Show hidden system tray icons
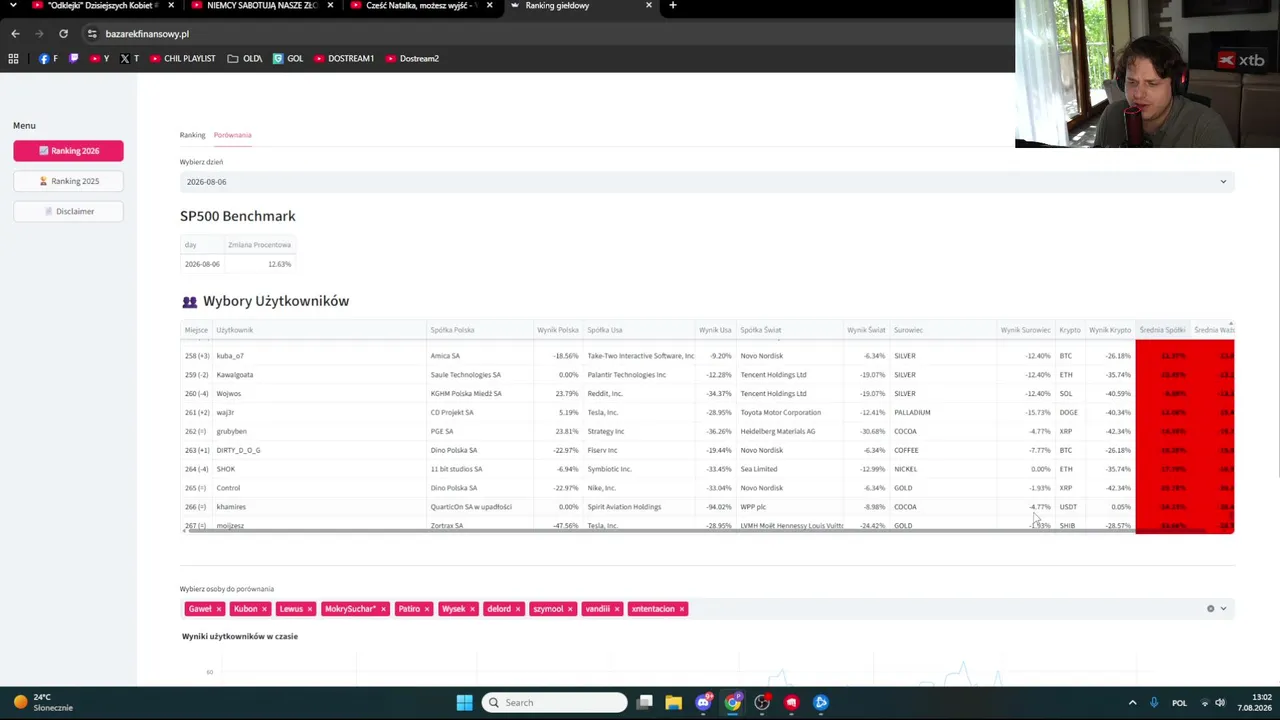1280x720 pixels. click(x=1132, y=703)
